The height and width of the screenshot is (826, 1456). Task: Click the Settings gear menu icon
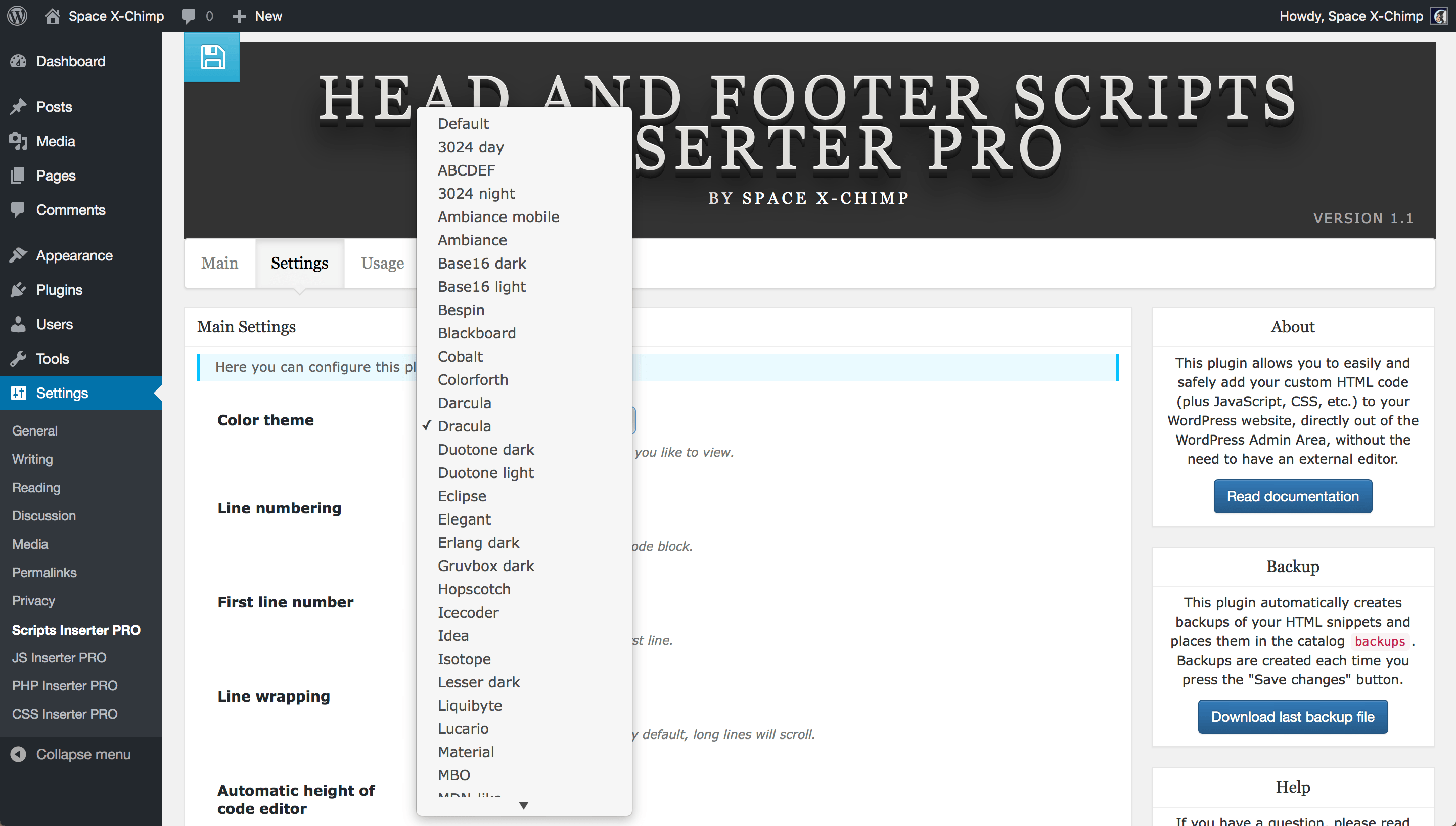(x=20, y=392)
